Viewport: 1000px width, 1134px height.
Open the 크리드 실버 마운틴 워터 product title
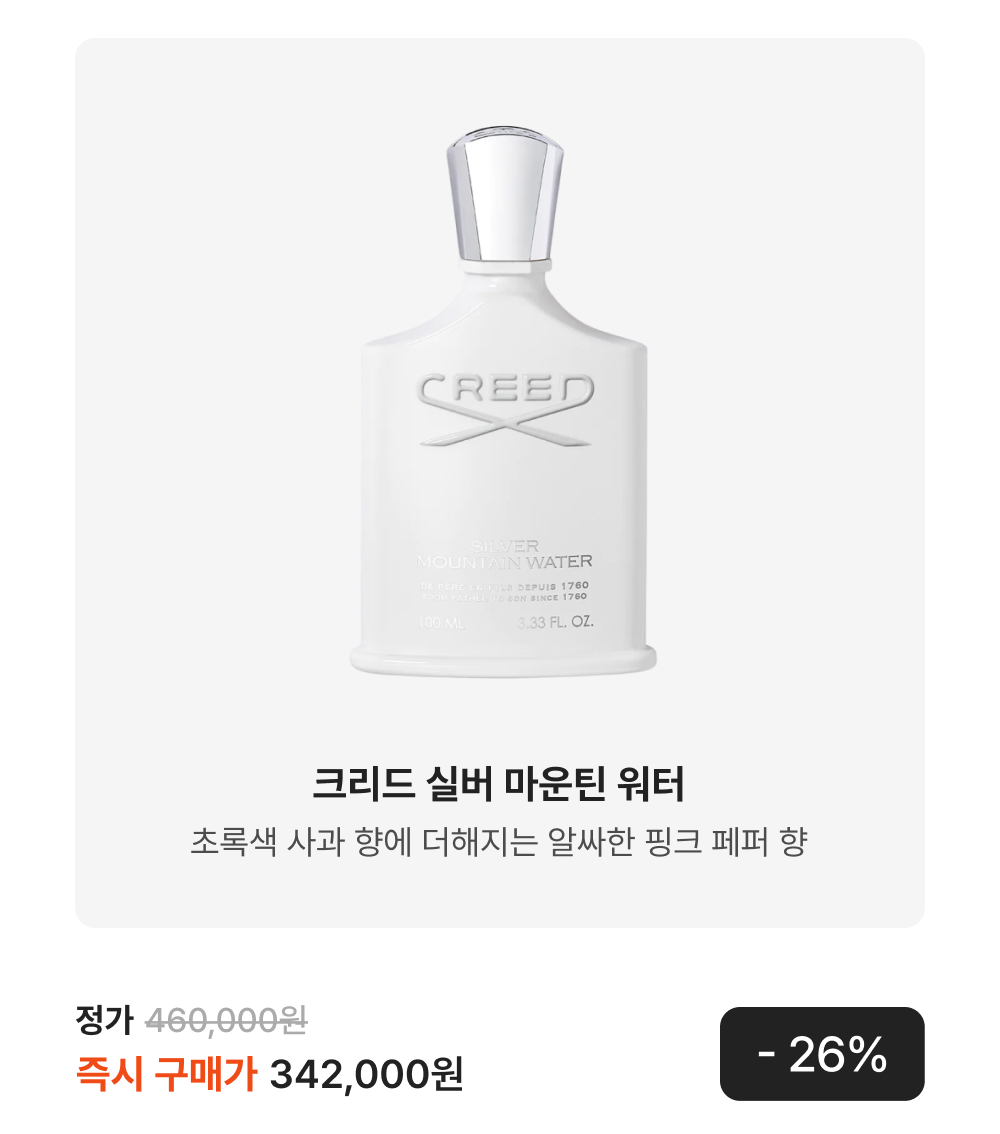click(x=498, y=783)
